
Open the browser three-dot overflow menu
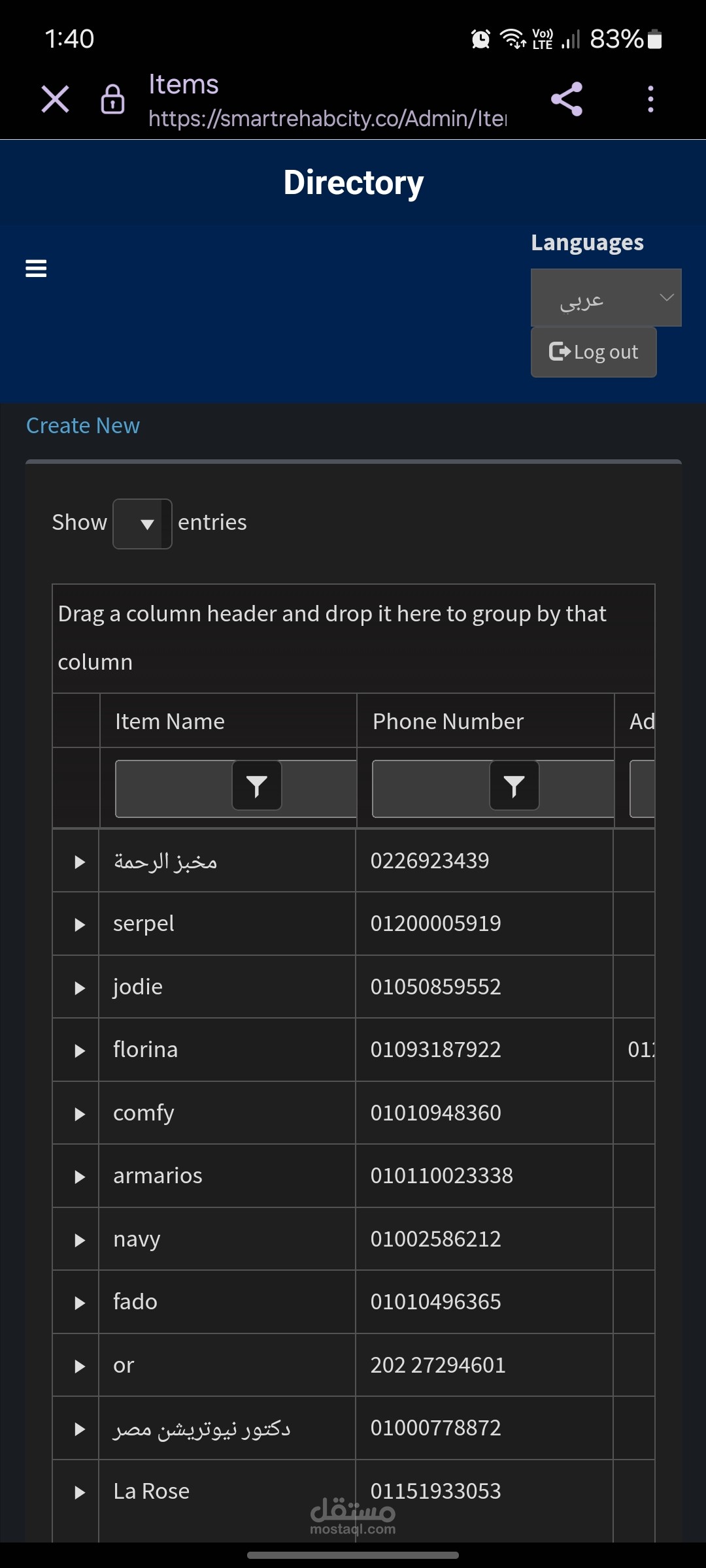pyautogui.click(x=649, y=99)
